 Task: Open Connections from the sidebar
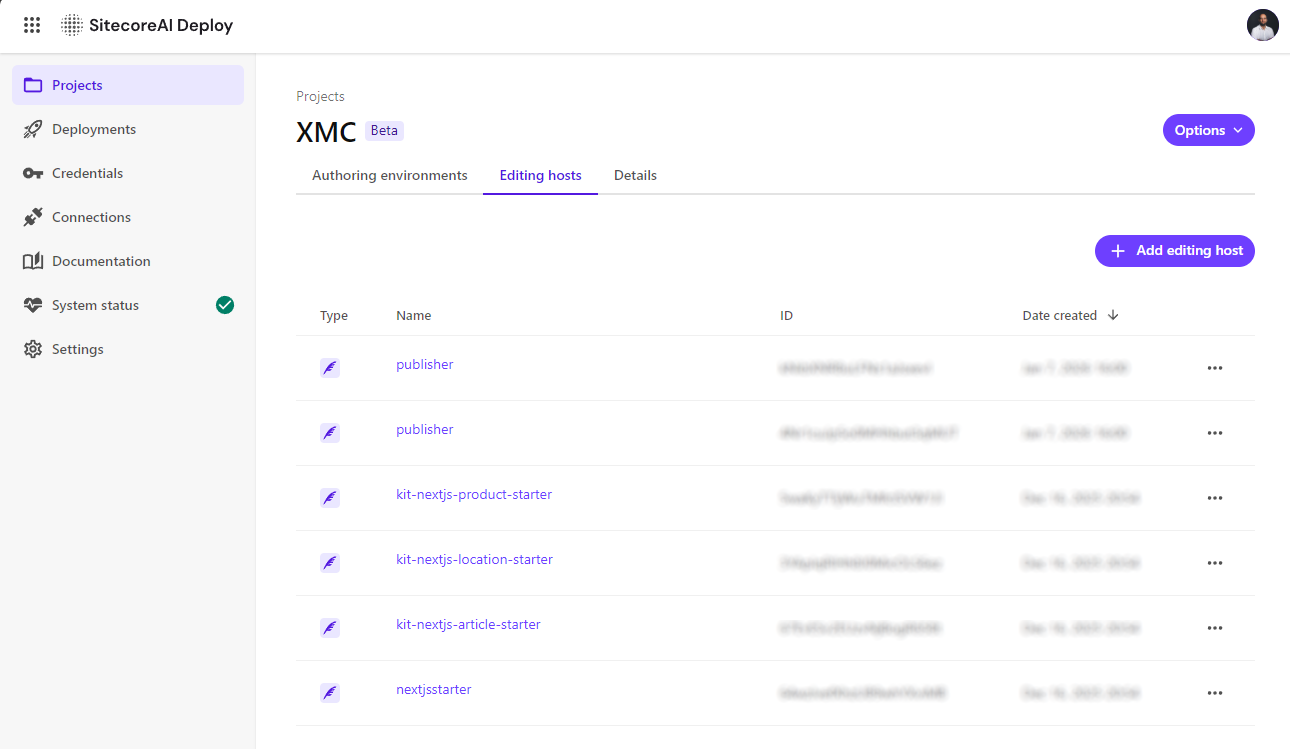91,217
